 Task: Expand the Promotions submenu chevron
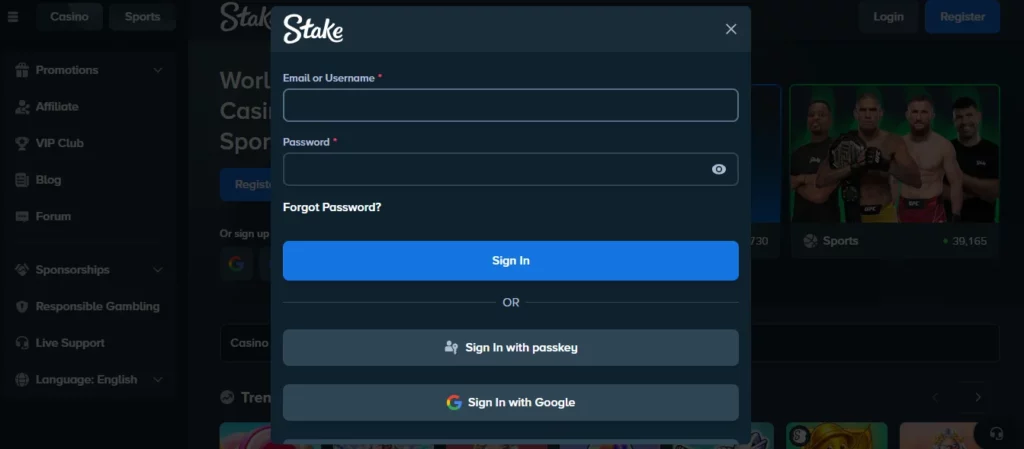coord(158,70)
